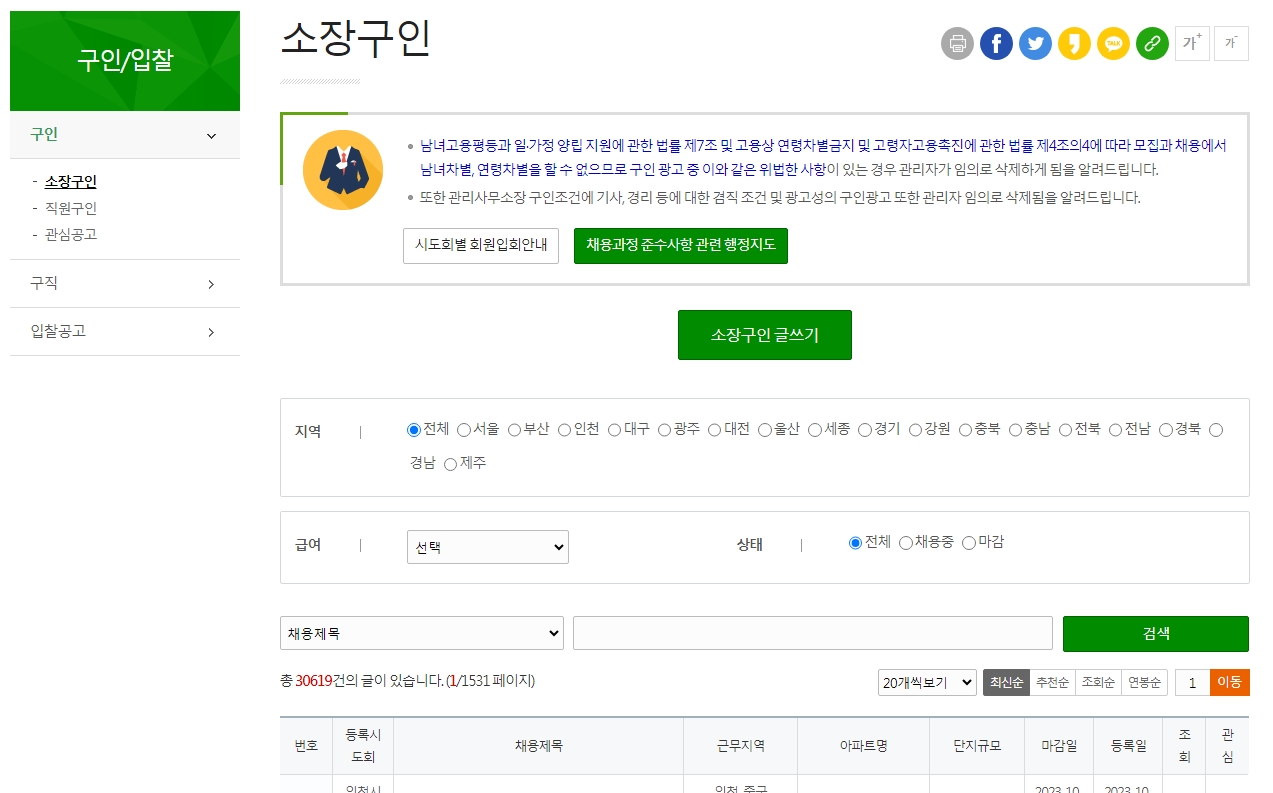1273x793 pixels.
Task: Switch sorting to 추천순
Action: (1051, 682)
